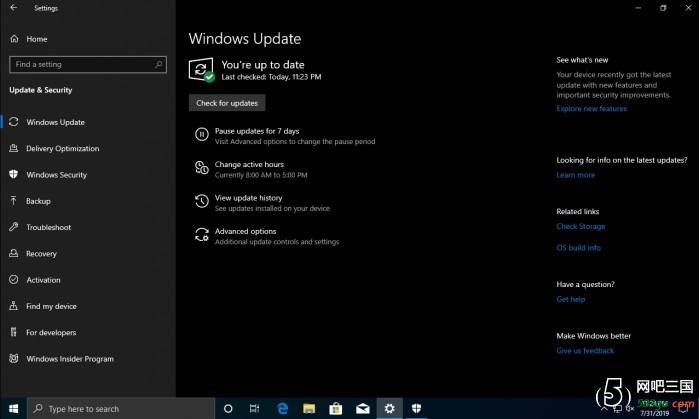Select the Backup upload arrow icon
Screen dimensions: 700x419
click(x=14, y=201)
